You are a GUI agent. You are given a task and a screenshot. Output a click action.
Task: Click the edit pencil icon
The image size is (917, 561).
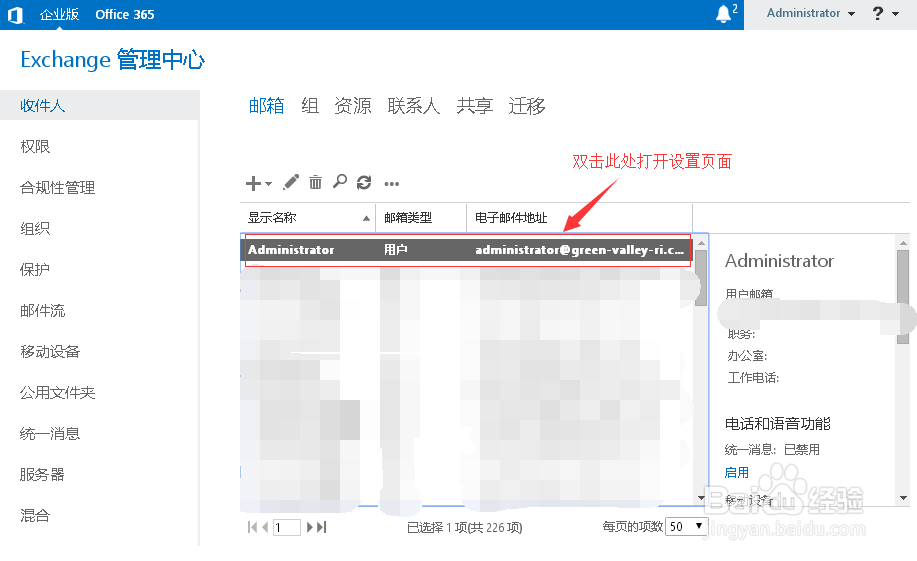click(x=291, y=183)
